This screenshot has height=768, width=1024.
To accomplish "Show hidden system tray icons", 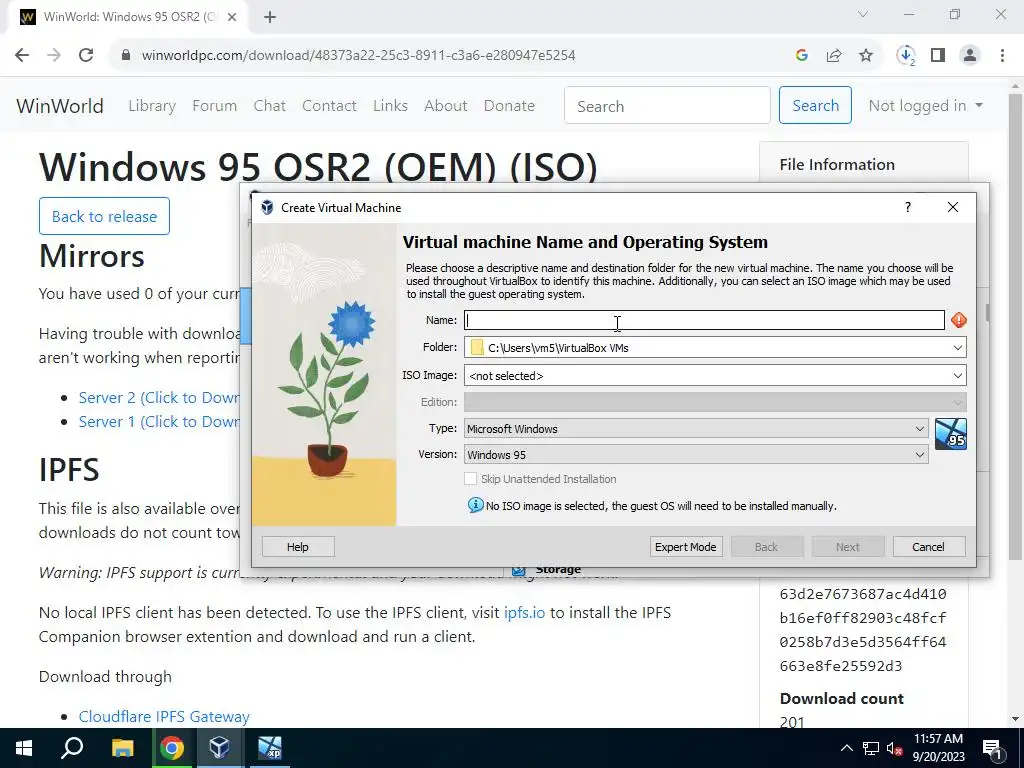I will click(846, 748).
